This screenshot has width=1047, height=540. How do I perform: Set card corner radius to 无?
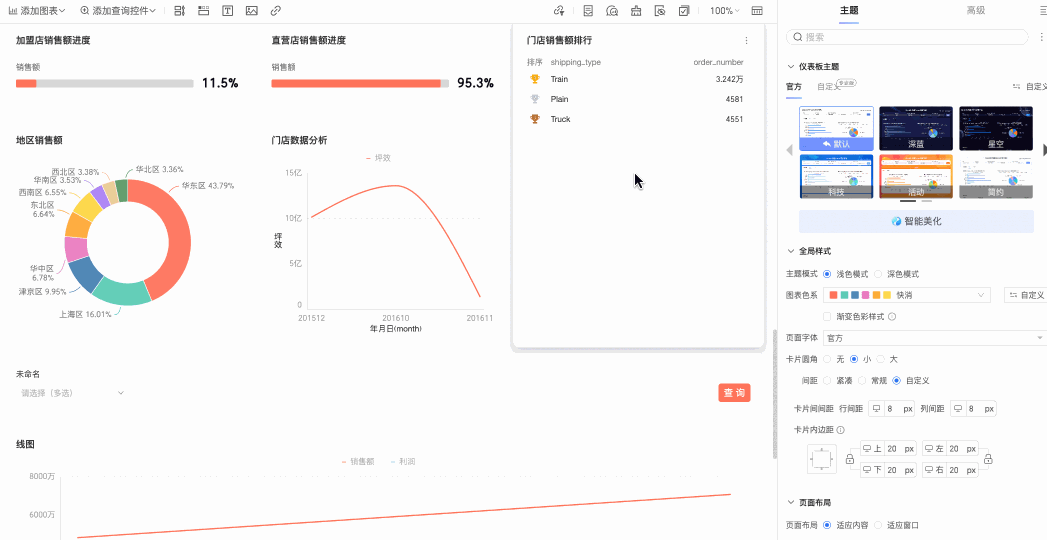pyautogui.click(x=827, y=360)
